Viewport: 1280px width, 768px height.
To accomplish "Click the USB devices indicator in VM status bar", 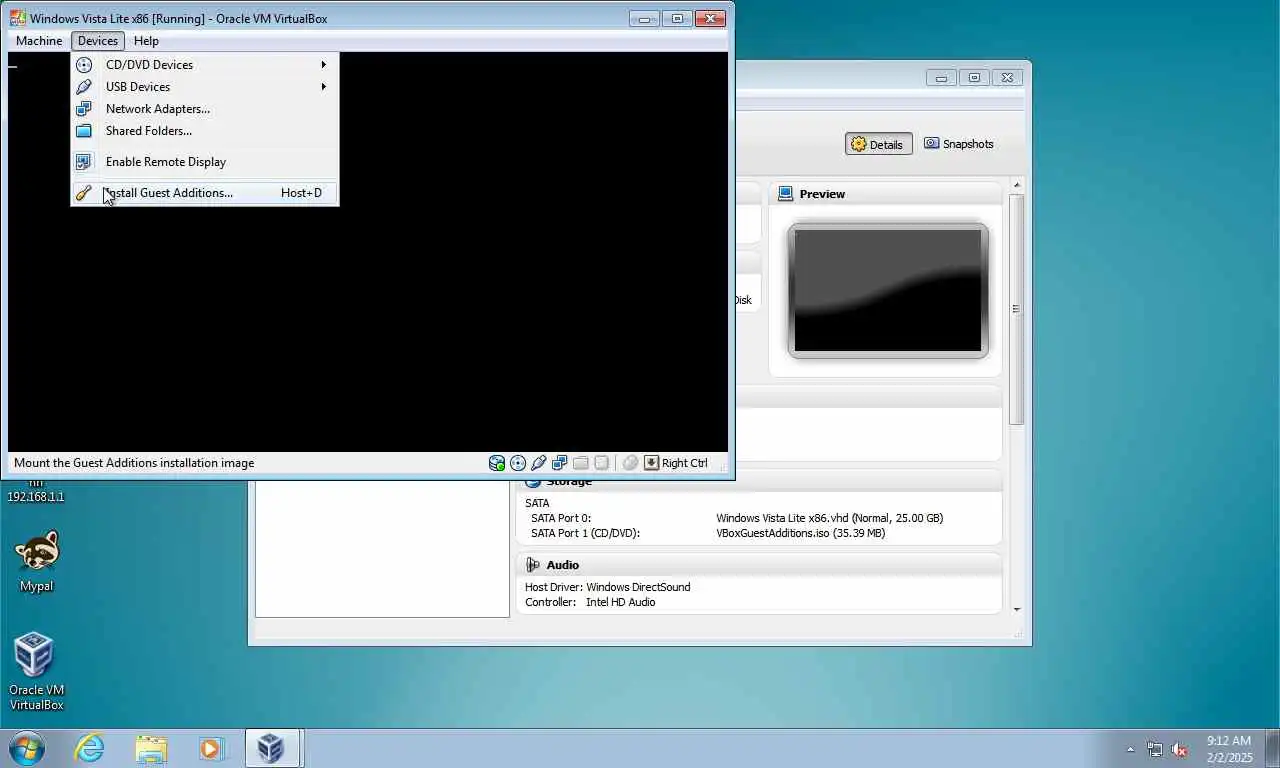I will click(539, 463).
